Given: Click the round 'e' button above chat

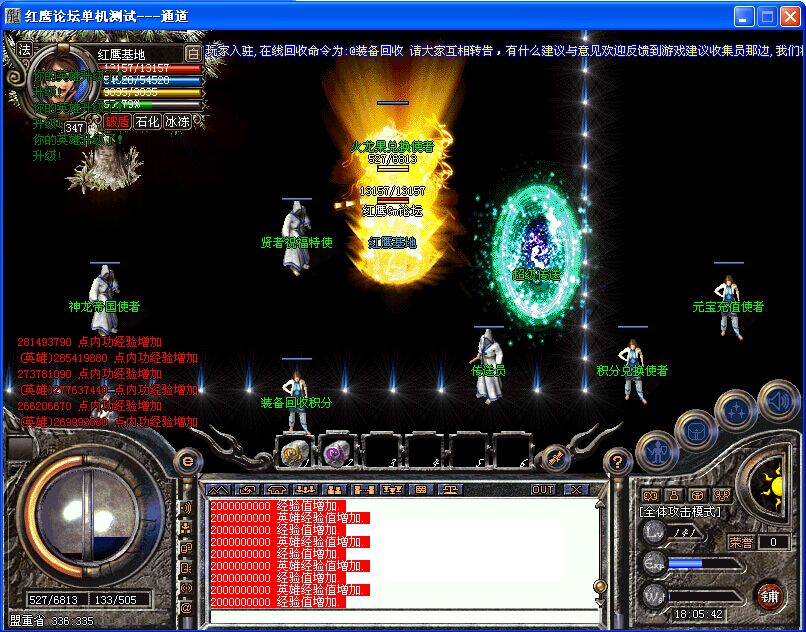Looking at the screenshot, I should (186, 461).
